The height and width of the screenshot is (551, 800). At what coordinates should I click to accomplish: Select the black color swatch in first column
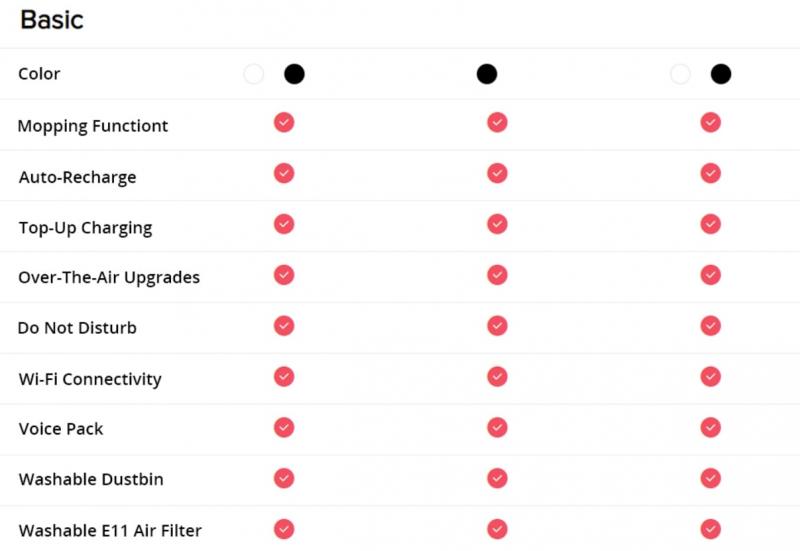(x=294, y=74)
